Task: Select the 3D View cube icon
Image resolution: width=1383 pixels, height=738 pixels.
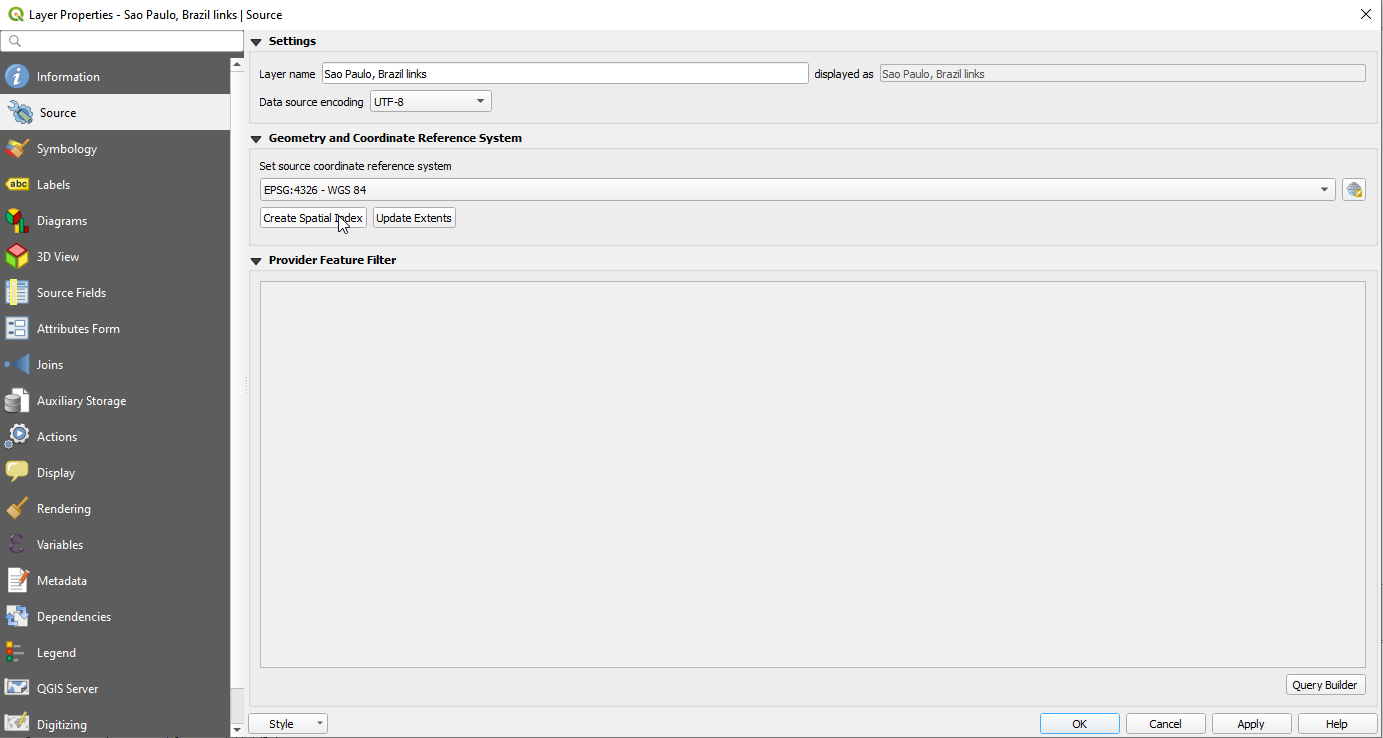Action: 17,257
